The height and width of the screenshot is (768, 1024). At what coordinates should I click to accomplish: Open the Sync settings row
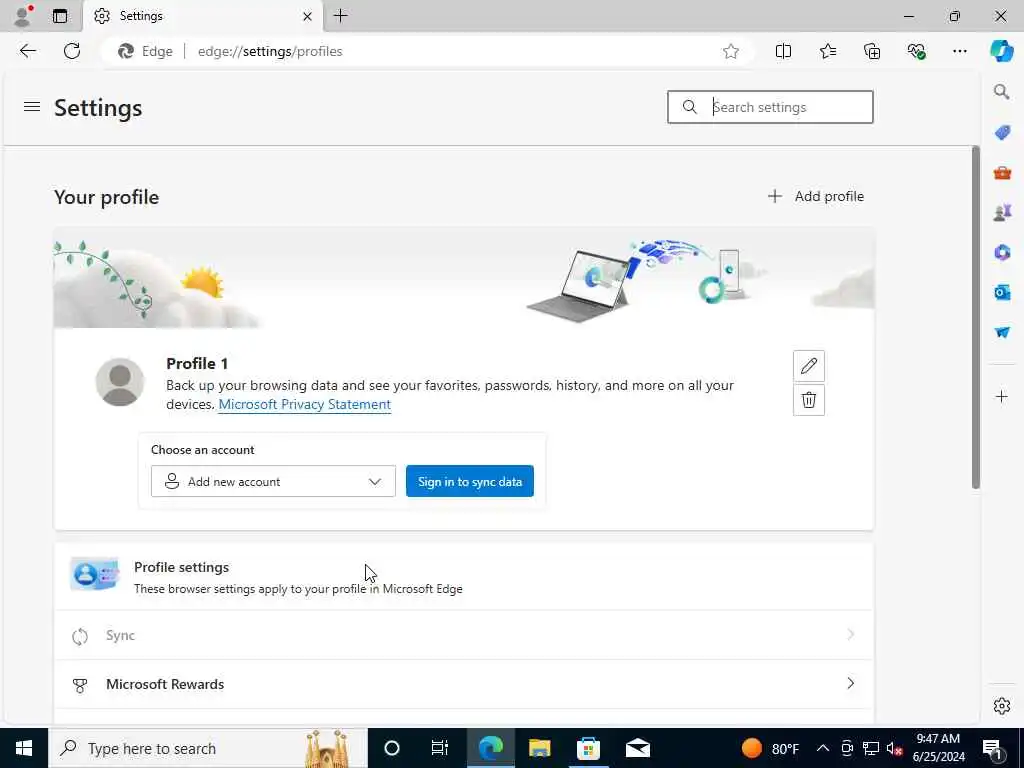[x=464, y=635]
